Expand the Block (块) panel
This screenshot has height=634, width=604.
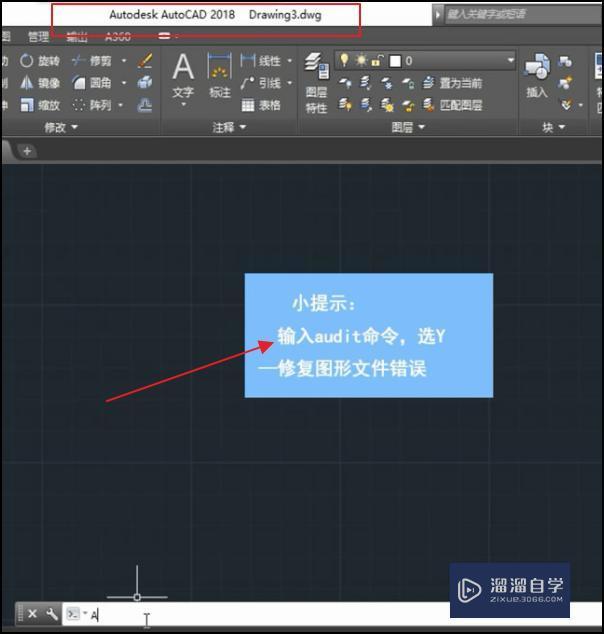click(553, 127)
